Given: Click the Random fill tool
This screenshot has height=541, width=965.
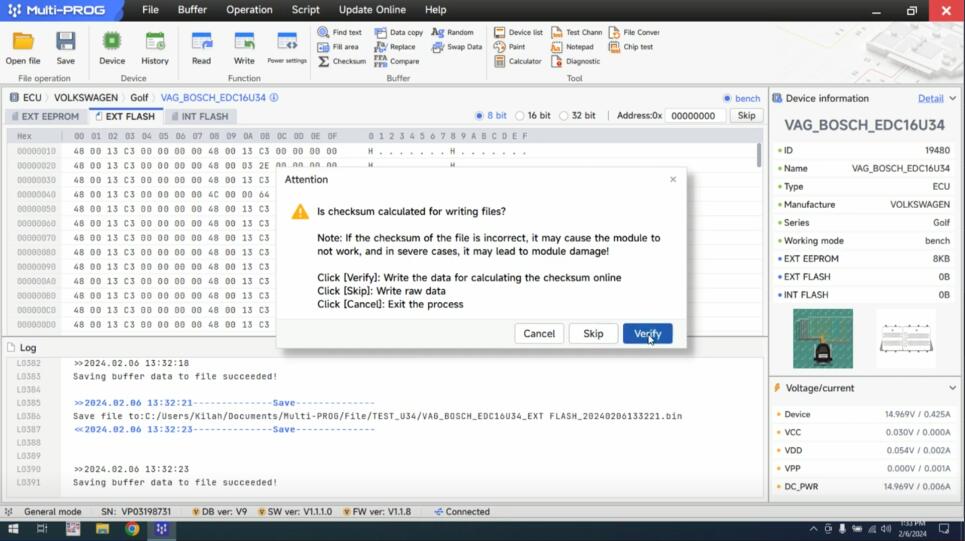Looking at the screenshot, I should coord(452,32).
